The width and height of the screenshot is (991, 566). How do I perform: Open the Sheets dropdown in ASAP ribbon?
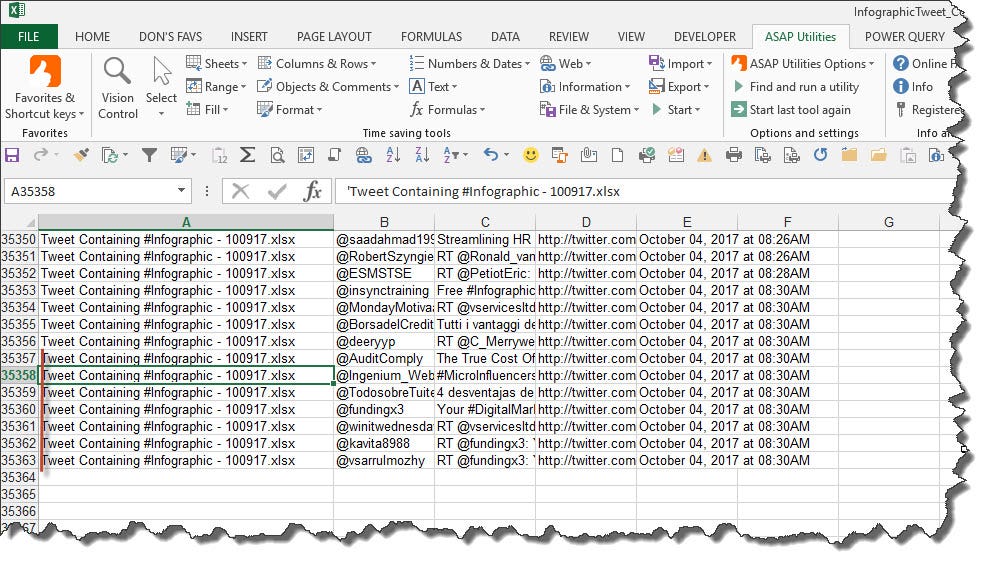[216, 63]
